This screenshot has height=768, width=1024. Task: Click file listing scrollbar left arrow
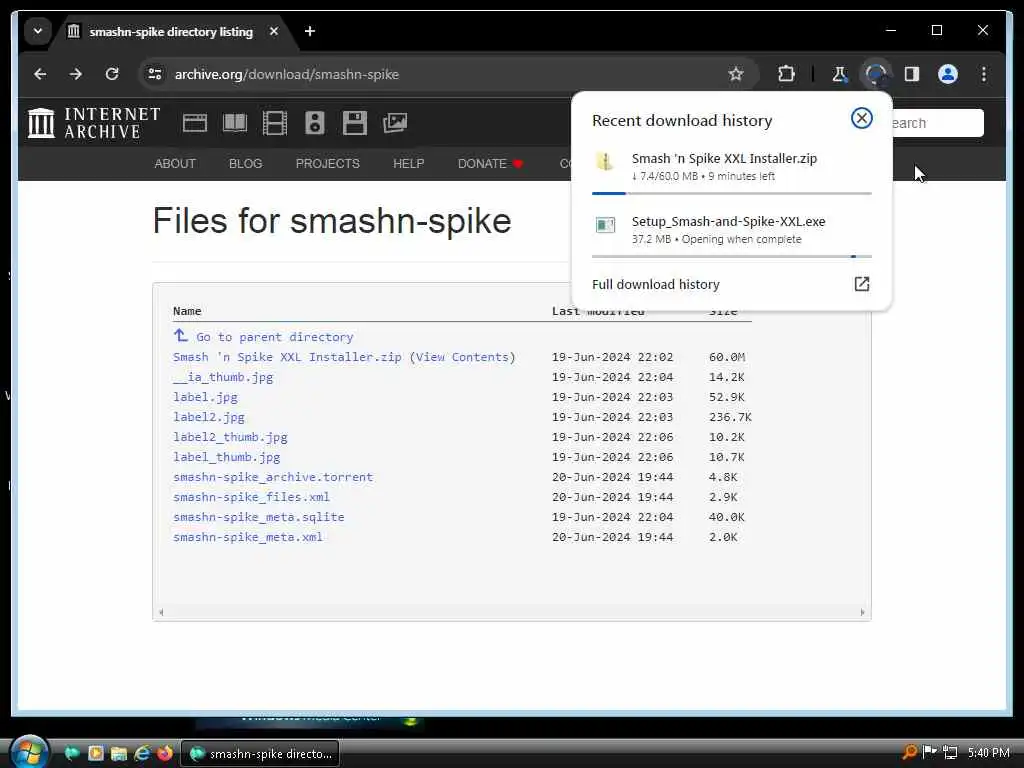[161, 612]
